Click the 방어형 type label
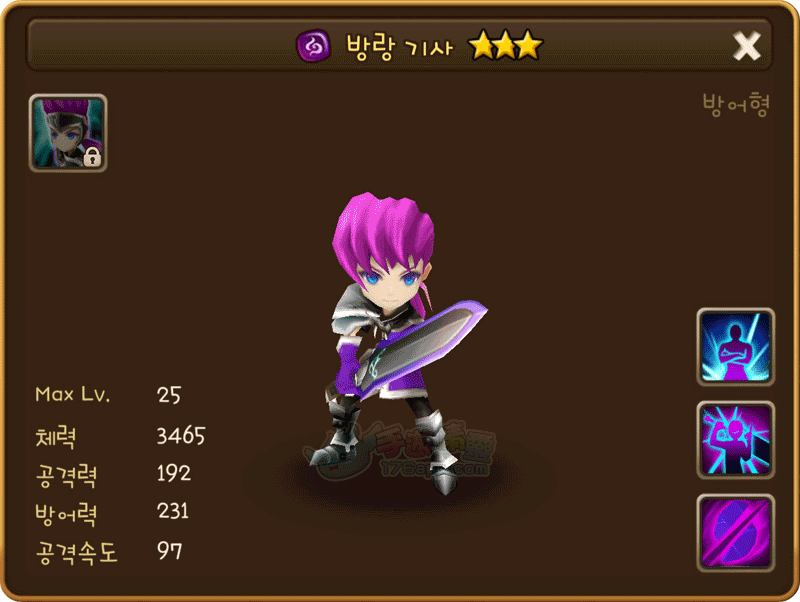This screenshot has height=602, width=800. (x=736, y=105)
